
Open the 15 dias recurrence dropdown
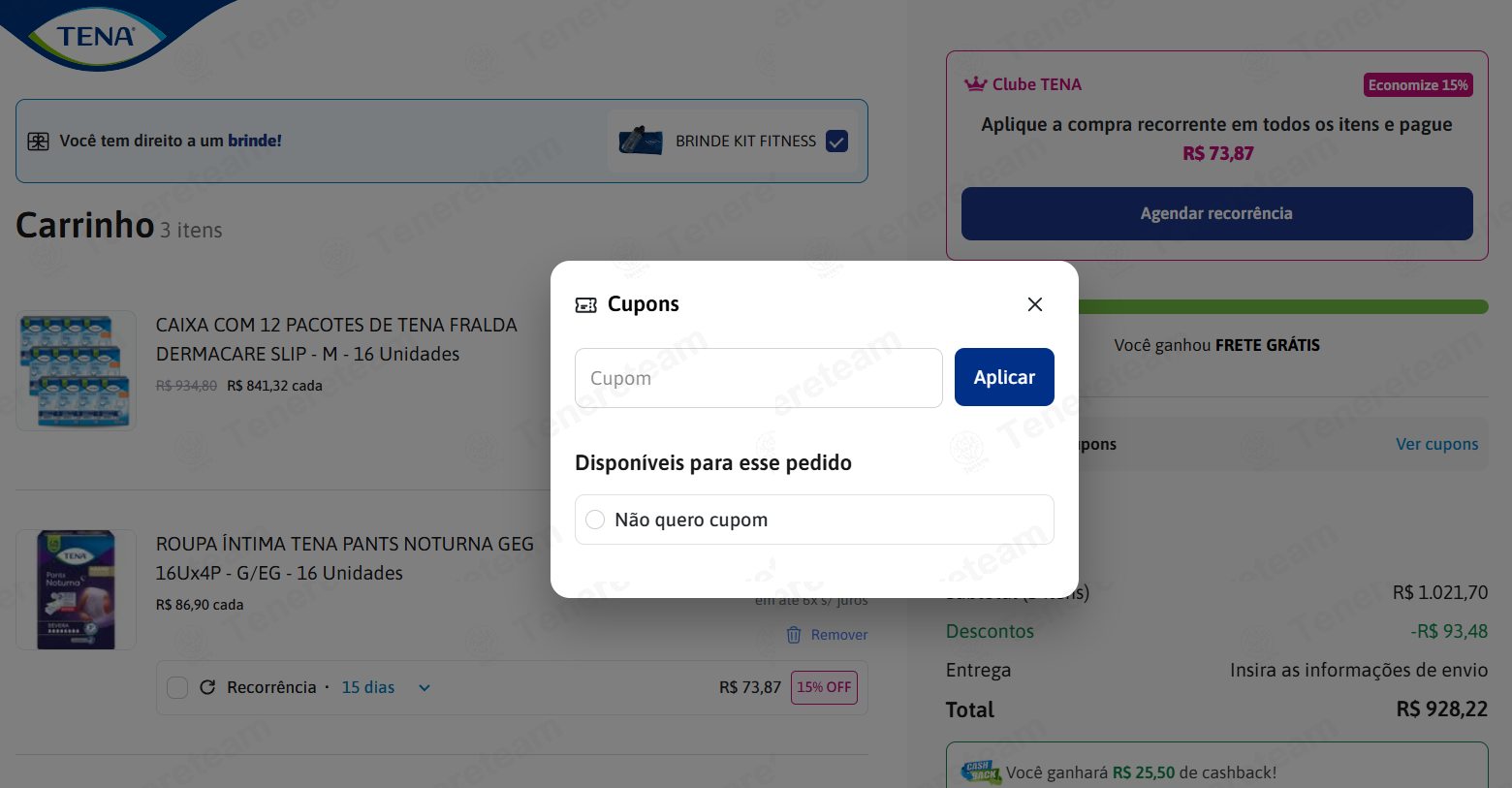point(386,687)
